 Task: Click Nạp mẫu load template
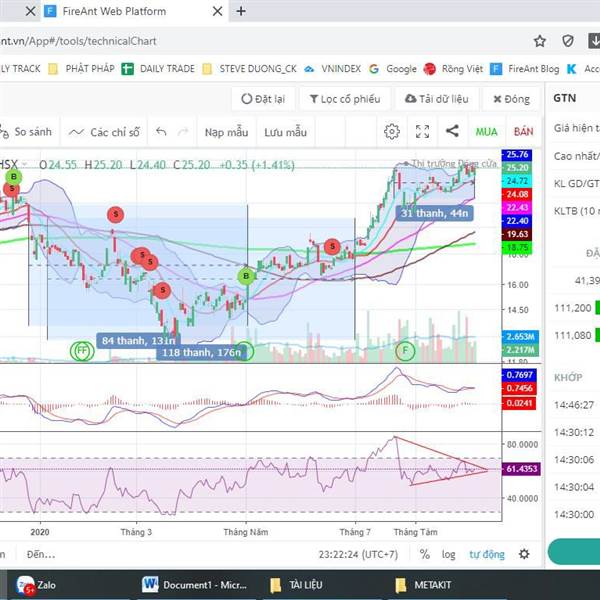227,132
